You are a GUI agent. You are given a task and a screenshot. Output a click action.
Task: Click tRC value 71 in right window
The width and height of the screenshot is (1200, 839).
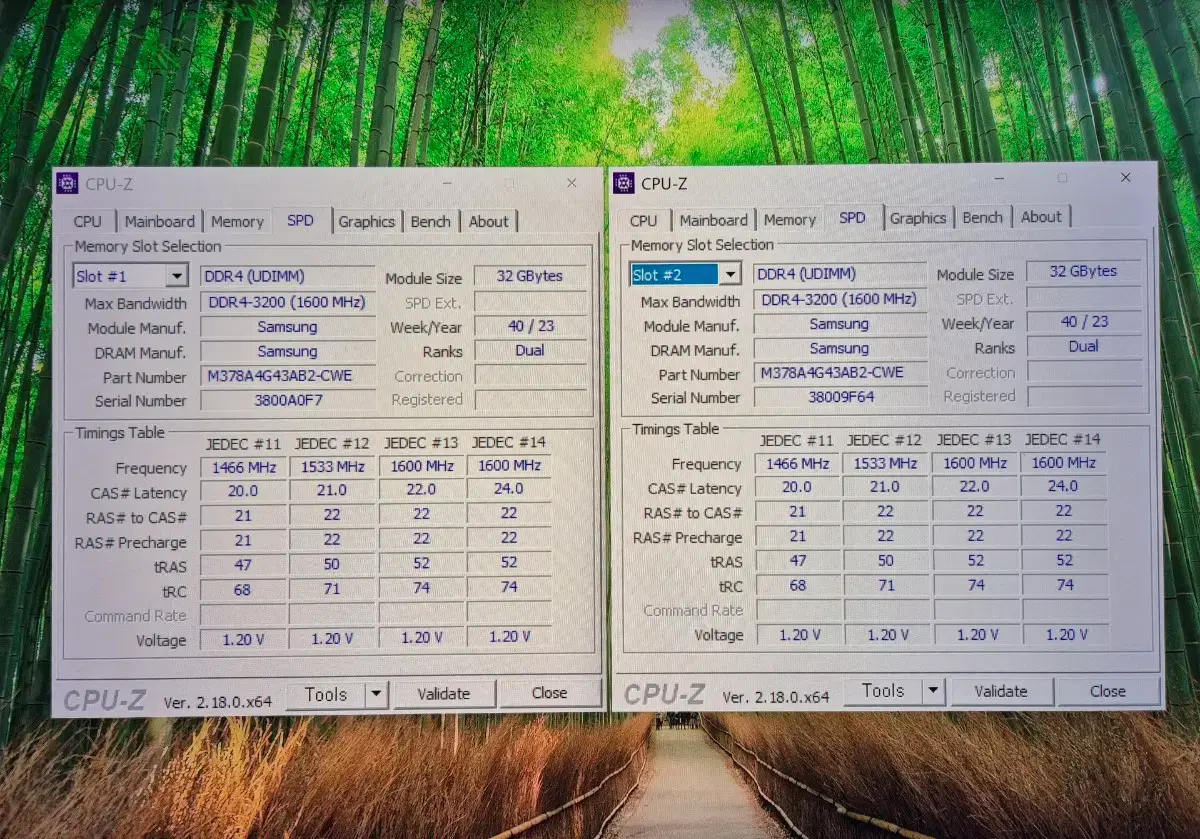tap(886, 585)
